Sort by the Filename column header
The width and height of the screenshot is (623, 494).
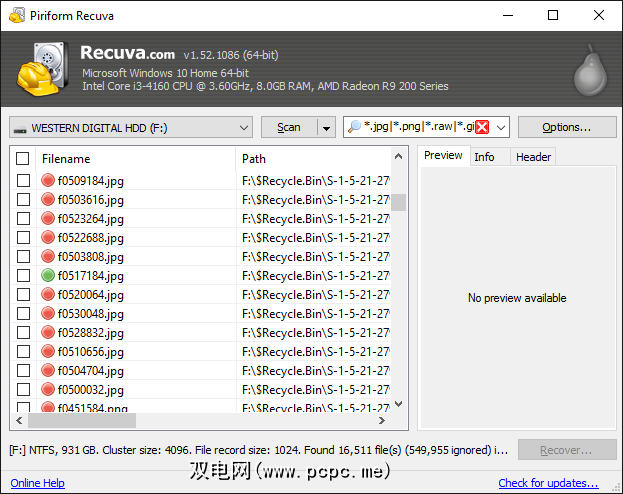click(136, 159)
